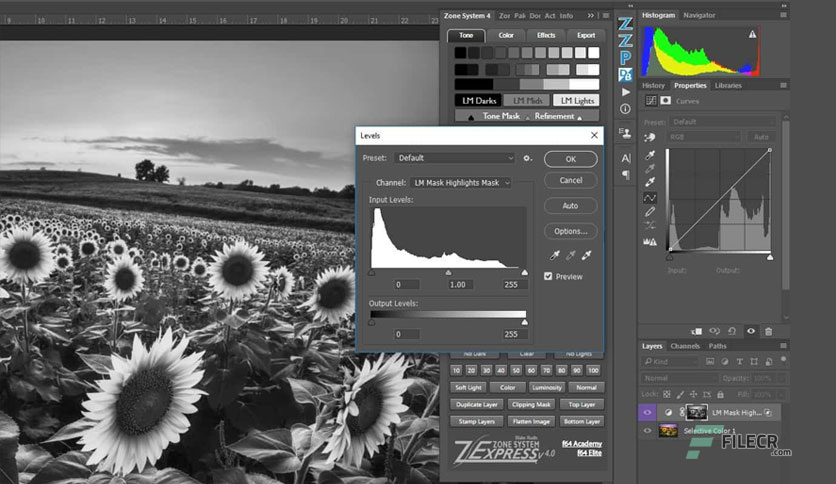The height and width of the screenshot is (484, 836).
Task: Click the reset adjustment icon in Properties
Action: coord(732,332)
